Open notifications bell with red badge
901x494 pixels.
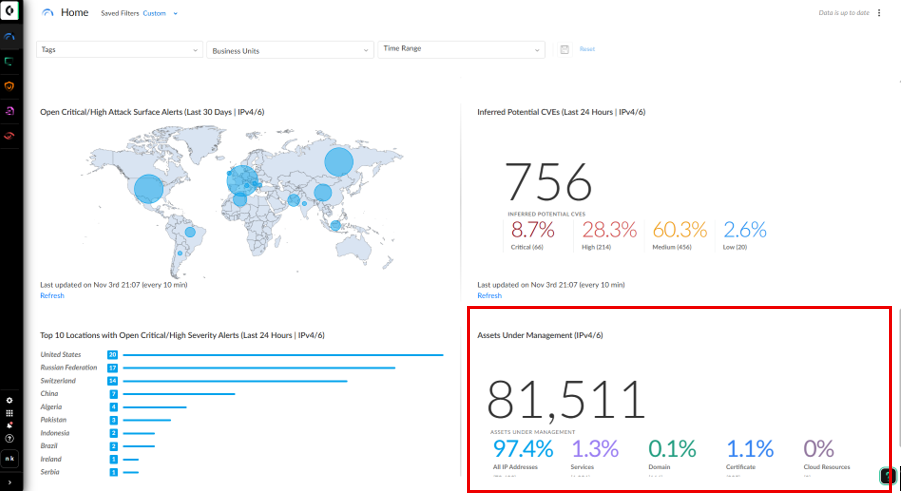(9, 425)
